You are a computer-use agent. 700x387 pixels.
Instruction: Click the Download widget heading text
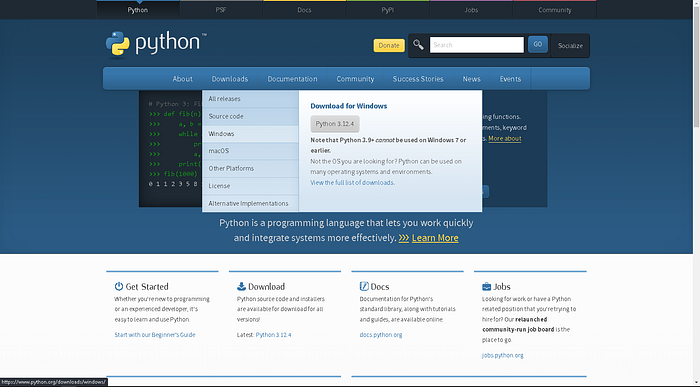tap(267, 287)
